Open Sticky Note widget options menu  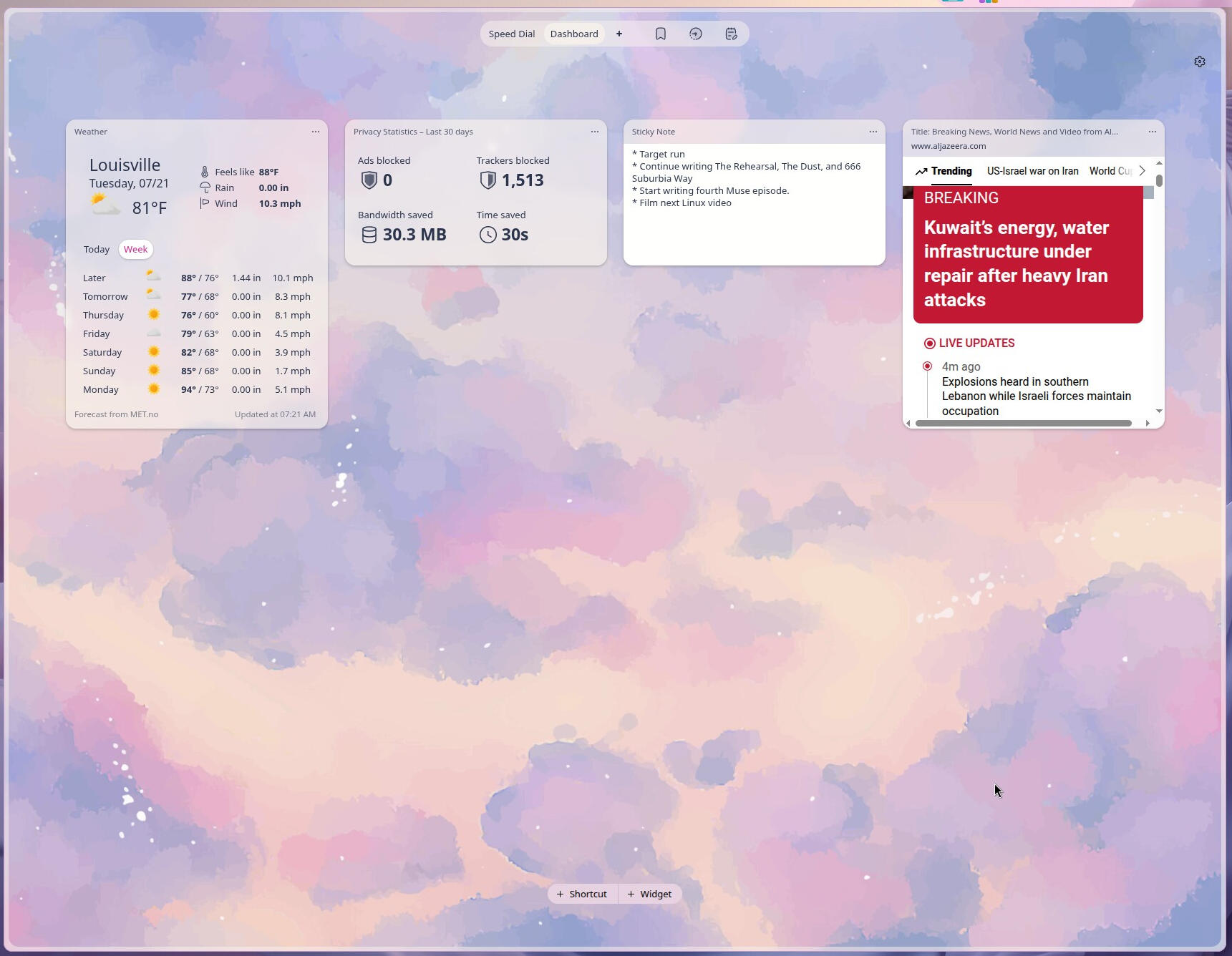coord(873,132)
